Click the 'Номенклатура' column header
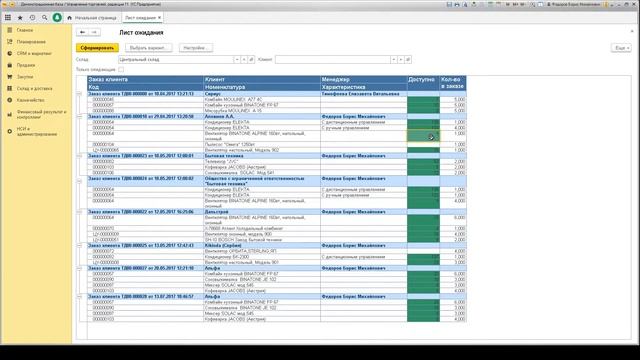Screen dimensions: 640x360 click(x=262, y=87)
